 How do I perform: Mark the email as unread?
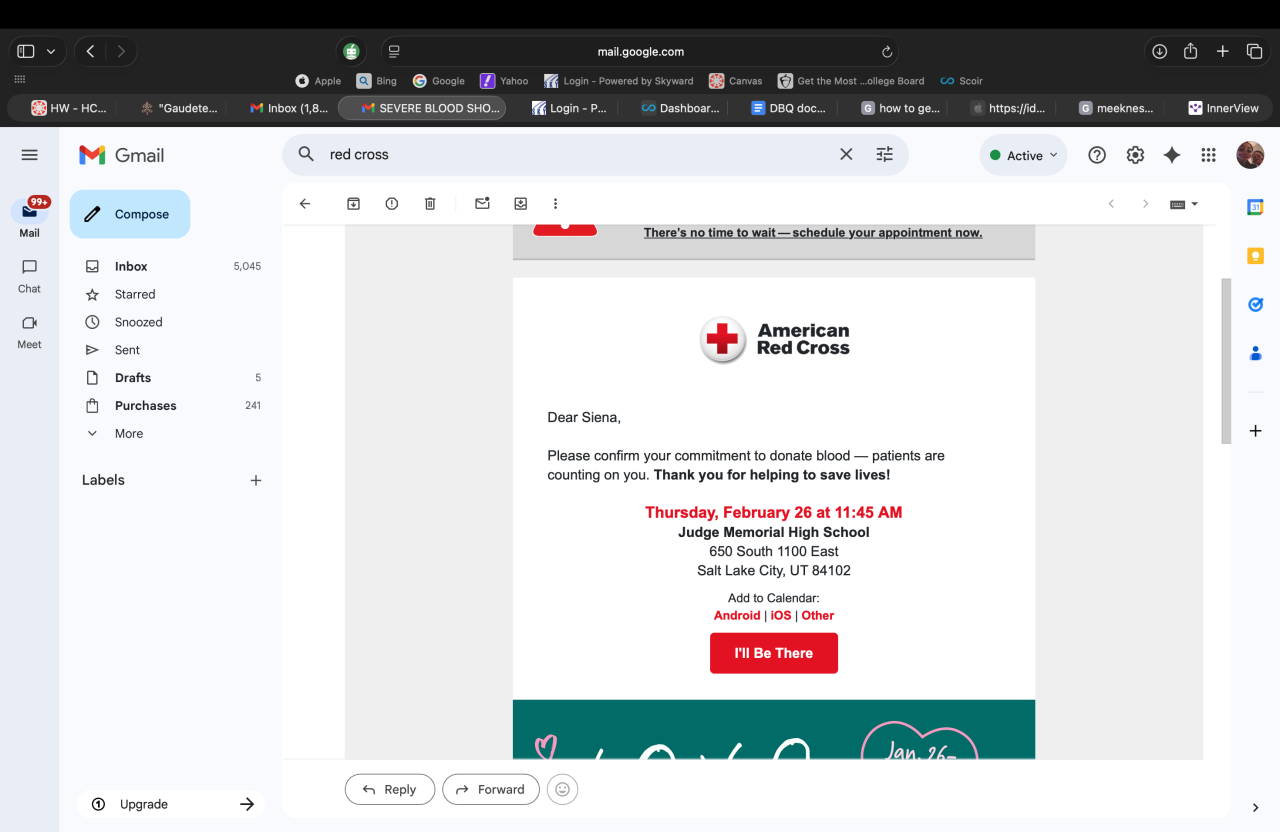482,204
